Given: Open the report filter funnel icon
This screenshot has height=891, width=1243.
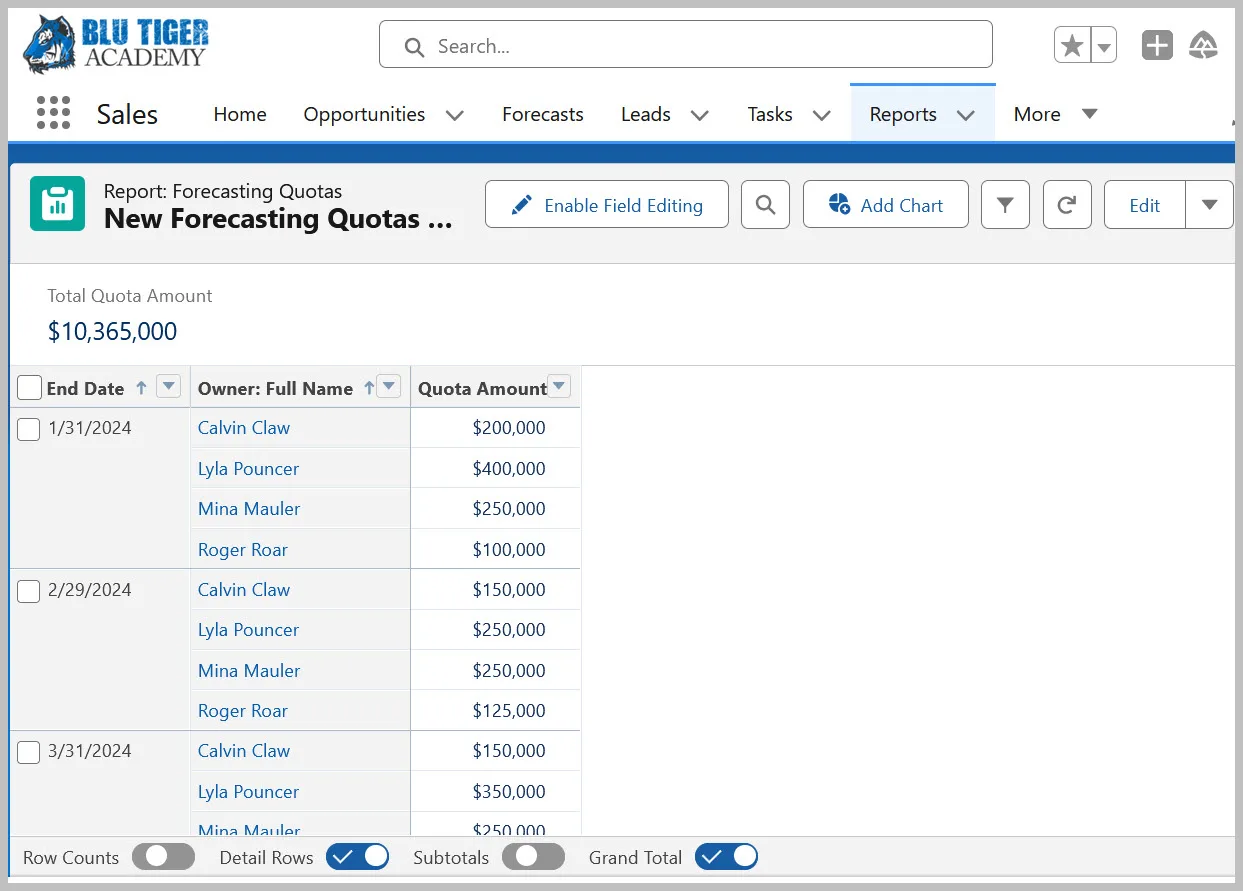Looking at the screenshot, I should click(1005, 205).
